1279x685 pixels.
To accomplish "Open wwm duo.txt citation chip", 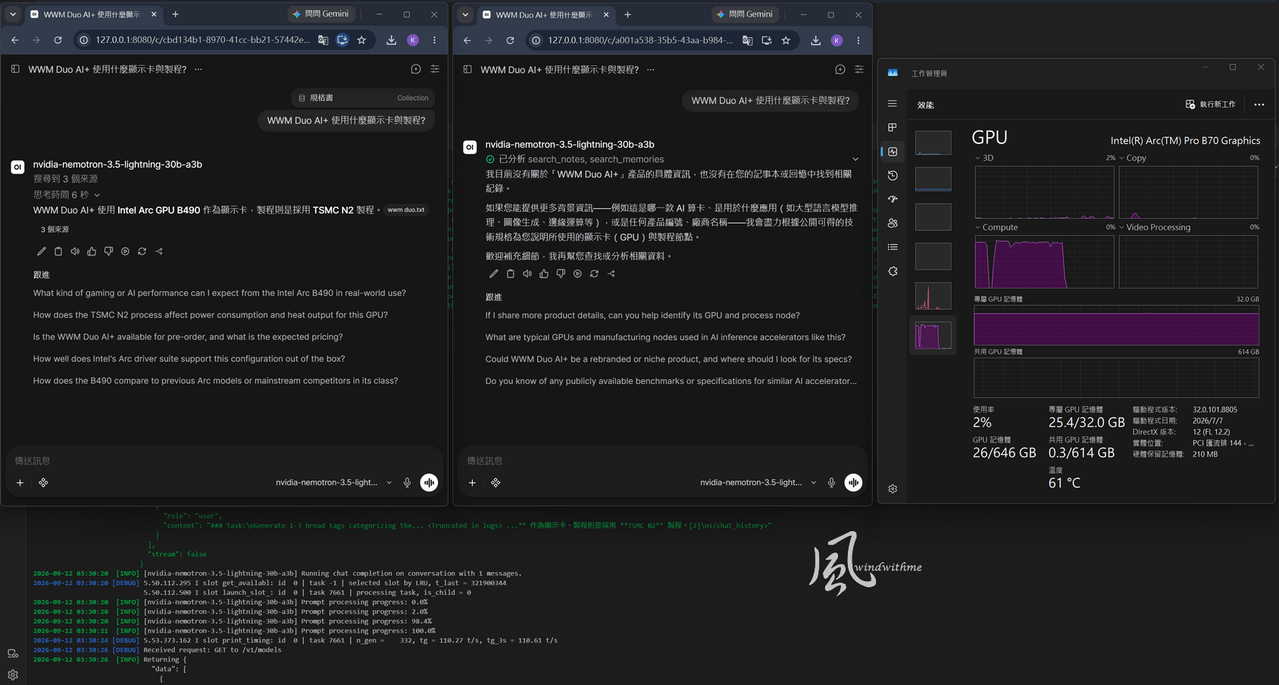I will (x=406, y=210).
